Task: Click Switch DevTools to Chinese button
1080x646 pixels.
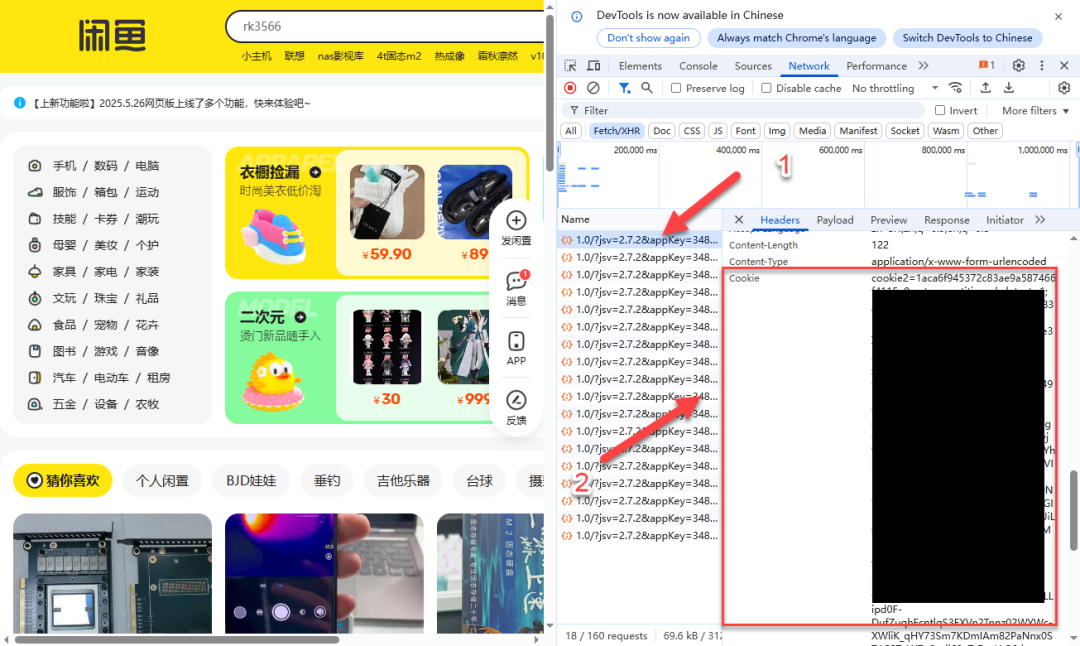Action: [966, 38]
